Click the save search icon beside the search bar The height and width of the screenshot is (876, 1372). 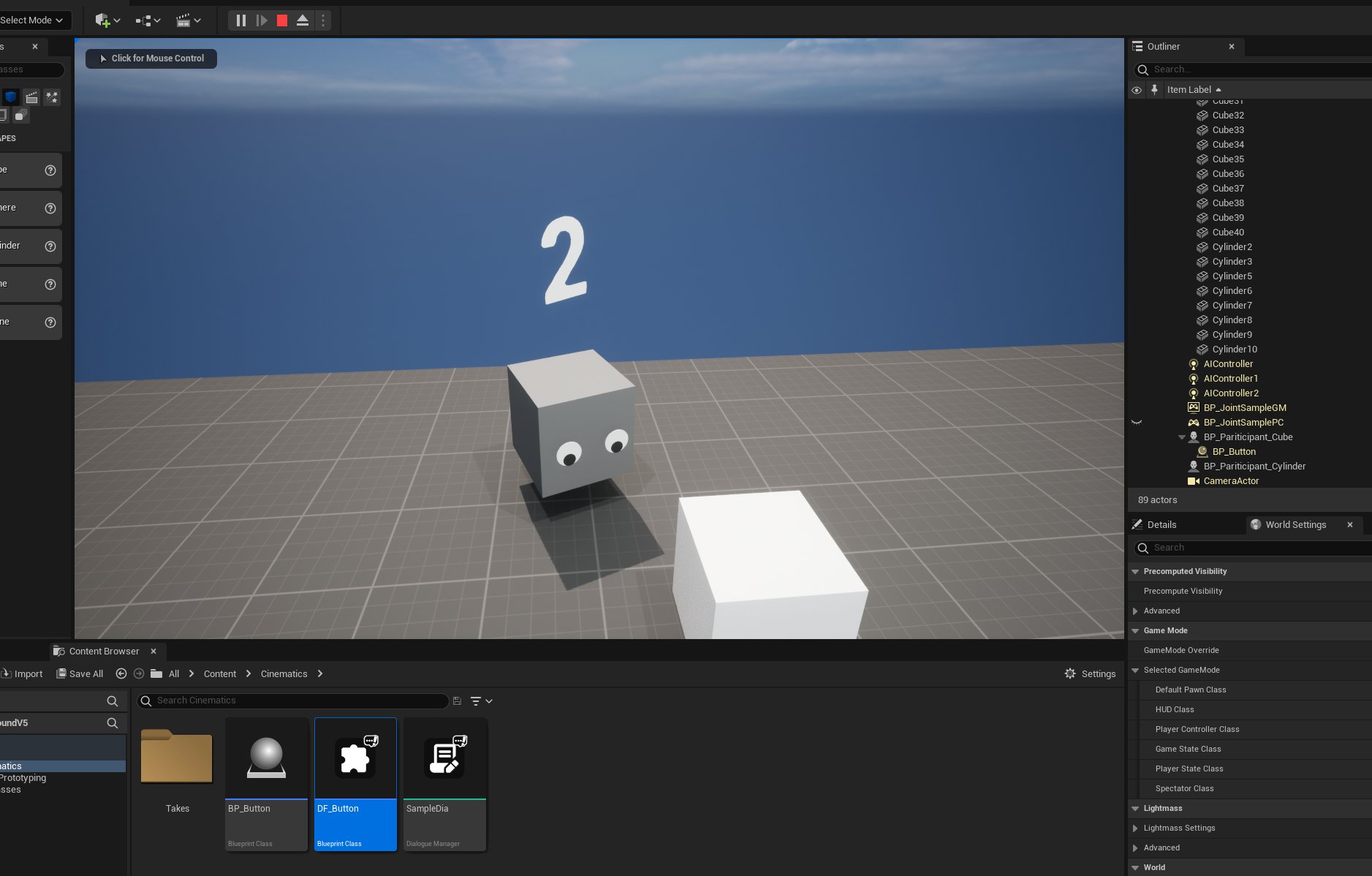click(457, 701)
